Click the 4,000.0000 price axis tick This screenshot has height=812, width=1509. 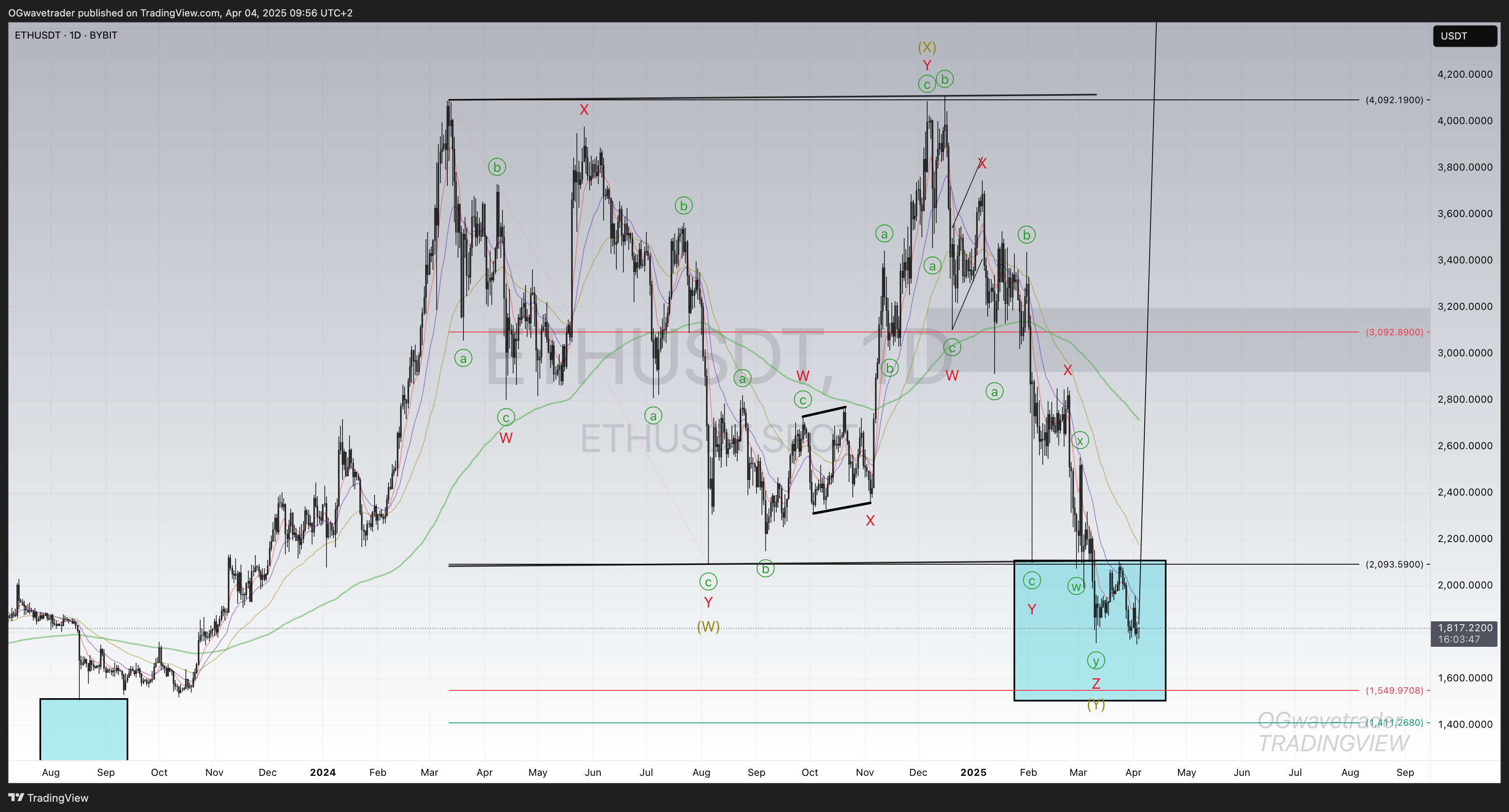[x=1465, y=120]
